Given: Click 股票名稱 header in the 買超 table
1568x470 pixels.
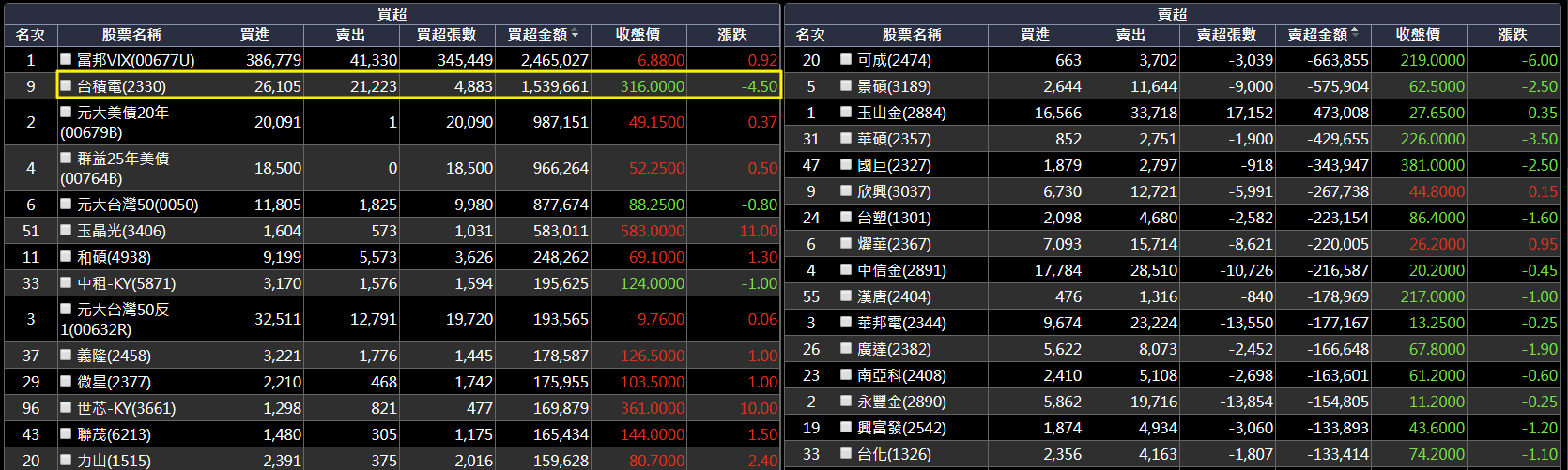Looking at the screenshot, I should 131,35.
